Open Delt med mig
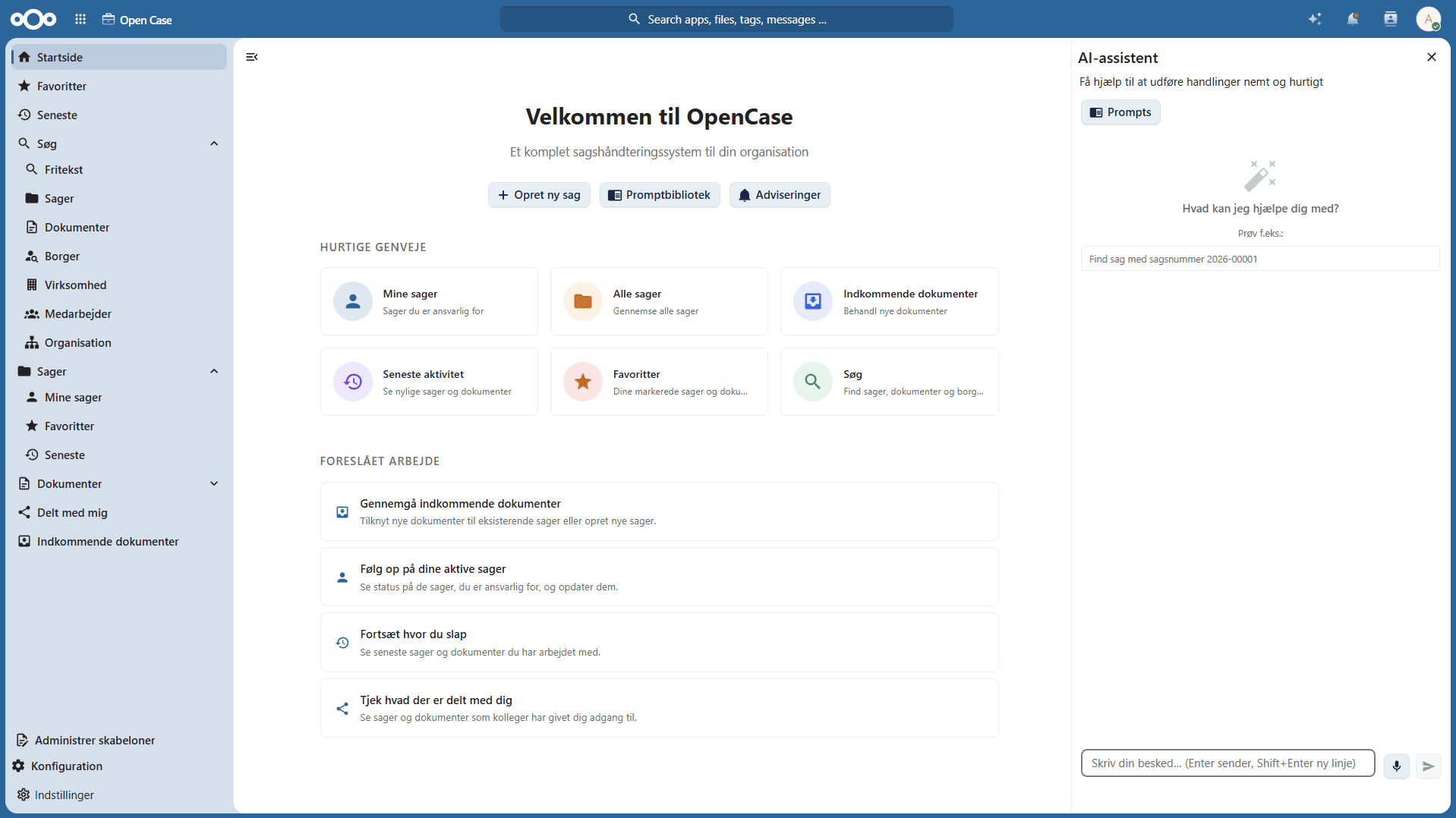Screen dimensions: 1456x818 pos(119,512)
